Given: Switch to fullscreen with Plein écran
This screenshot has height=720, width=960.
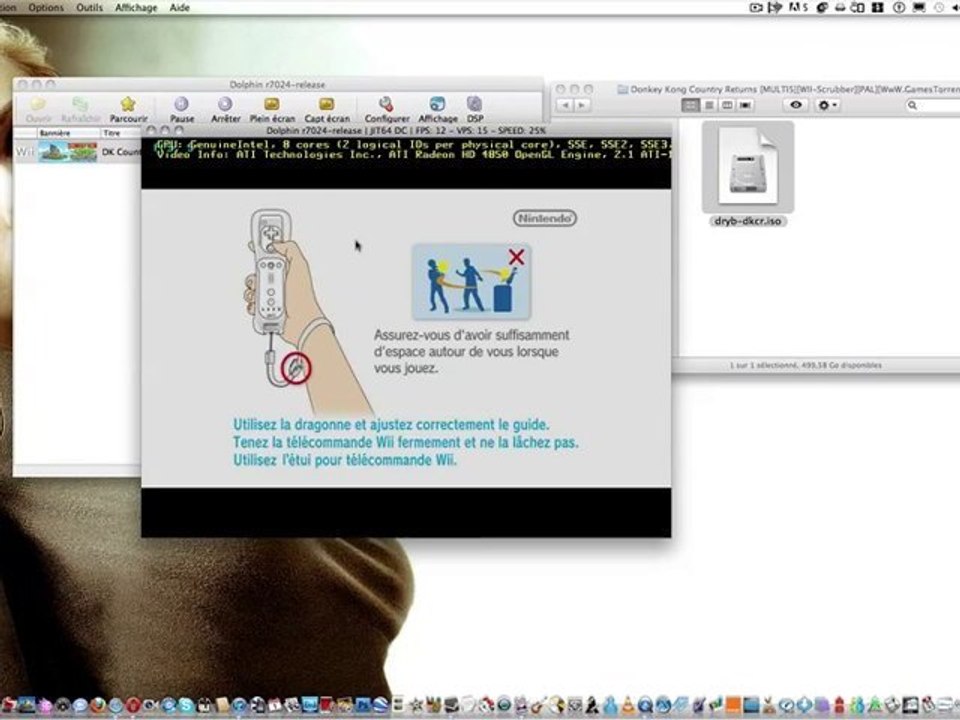Looking at the screenshot, I should tap(272, 108).
